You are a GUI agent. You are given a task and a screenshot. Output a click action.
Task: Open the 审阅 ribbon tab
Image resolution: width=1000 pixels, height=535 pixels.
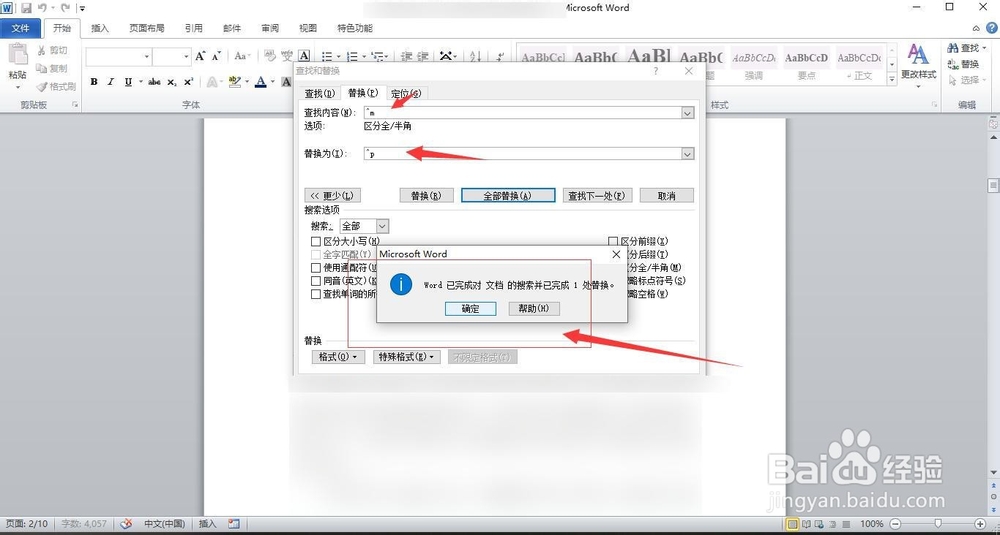click(x=270, y=28)
